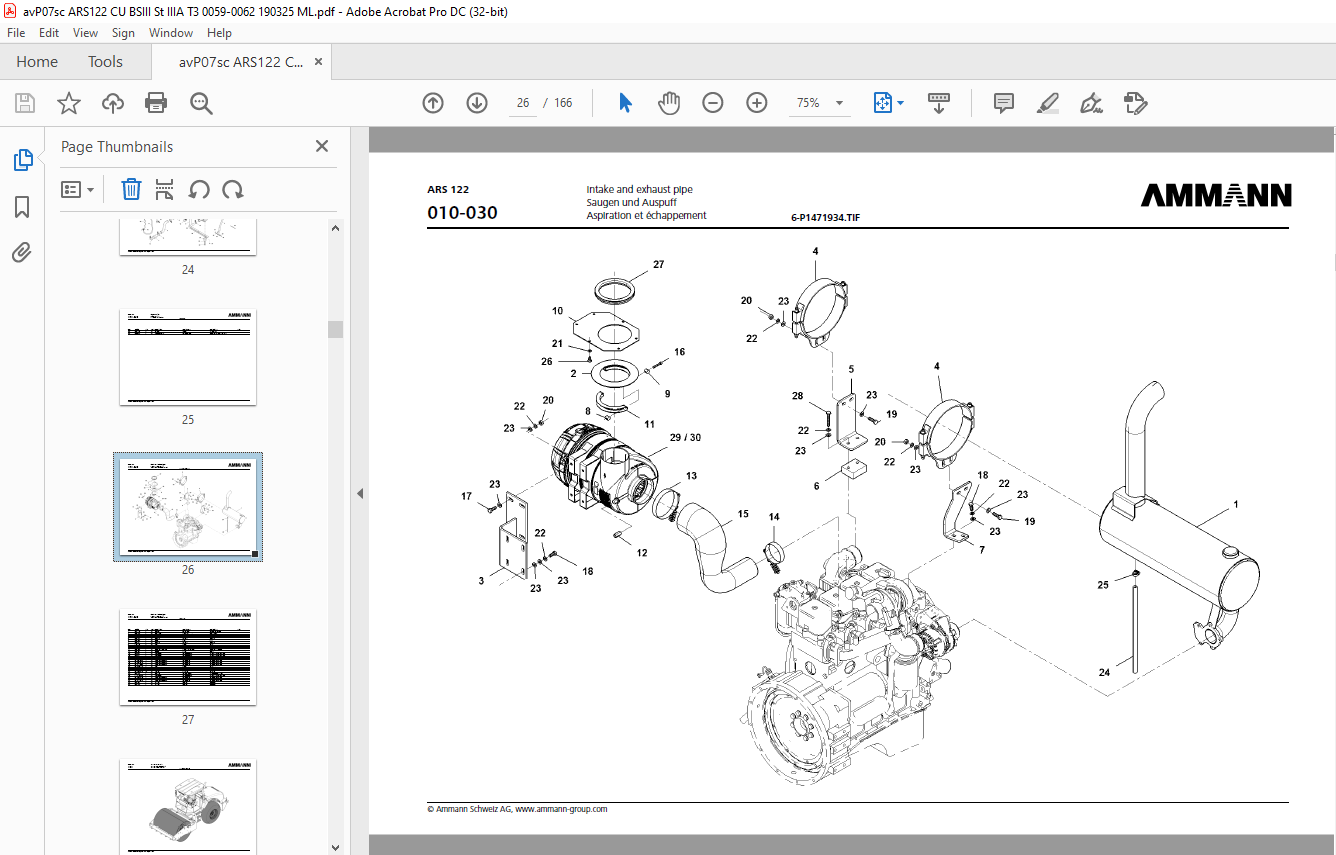Rotate pages clockwise
The image size is (1336, 855).
pyautogui.click(x=233, y=189)
